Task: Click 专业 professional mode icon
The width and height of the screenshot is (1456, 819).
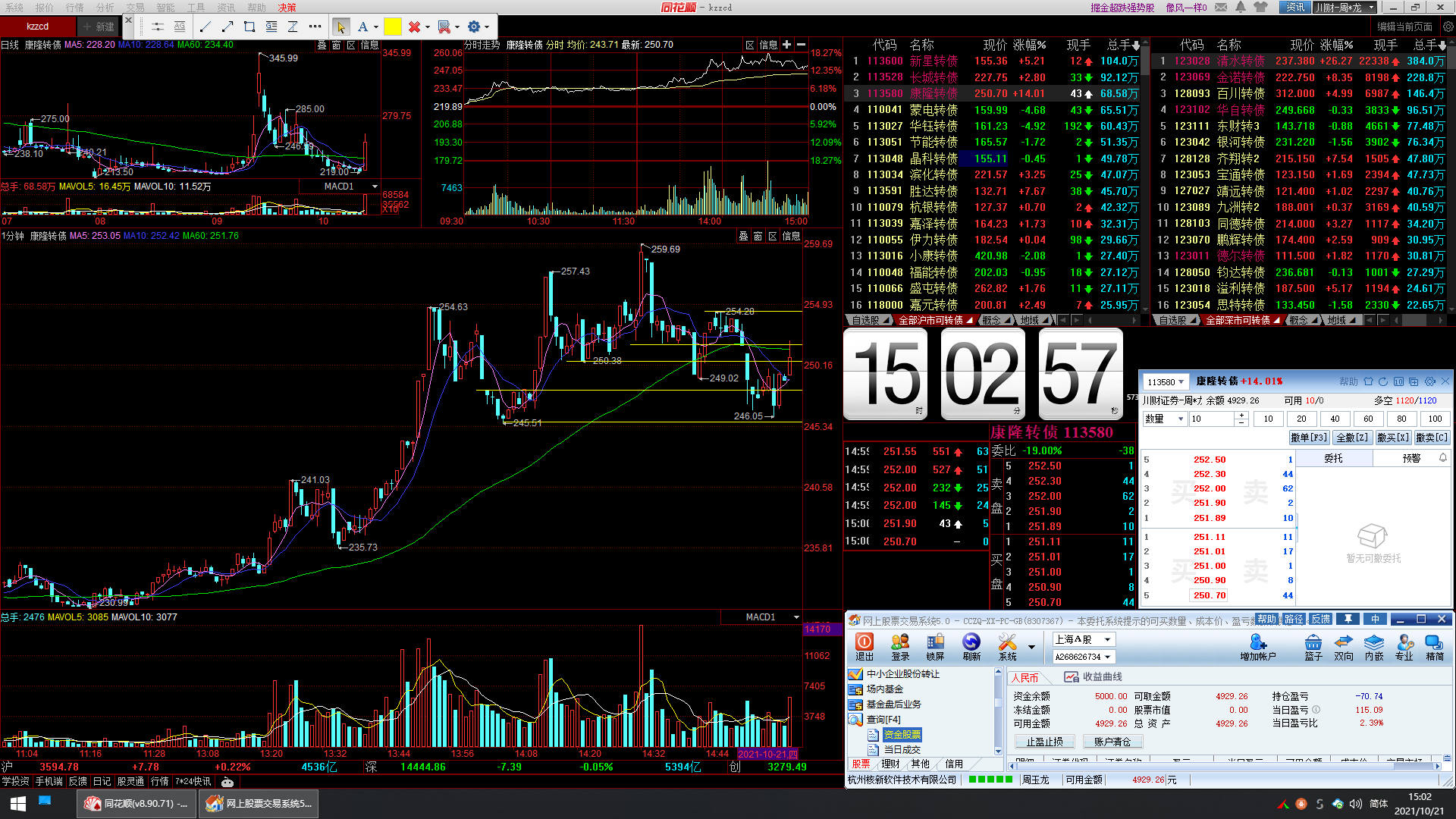Action: [x=1404, y=647]
